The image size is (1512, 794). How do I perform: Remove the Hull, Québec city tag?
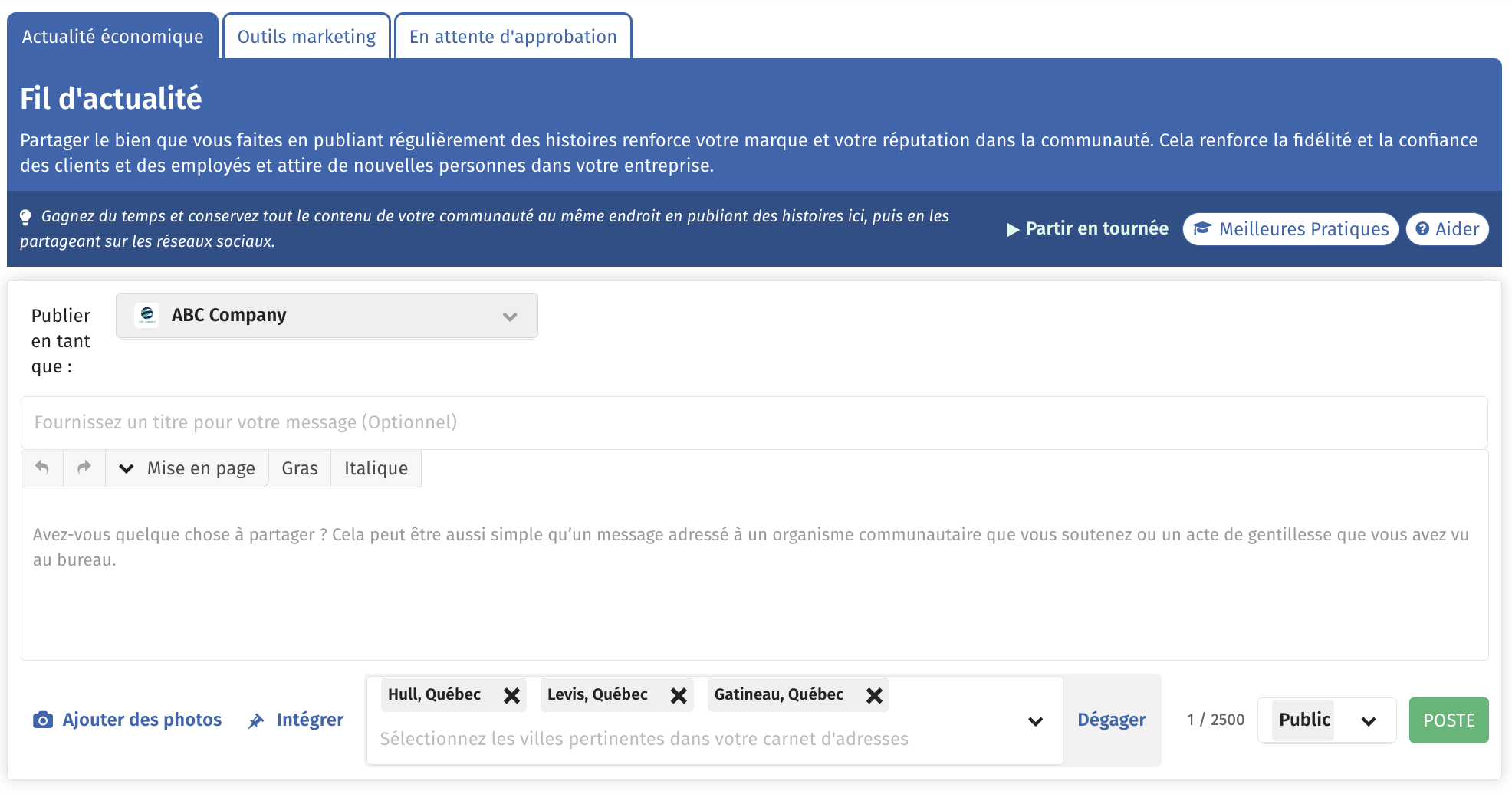511,695
